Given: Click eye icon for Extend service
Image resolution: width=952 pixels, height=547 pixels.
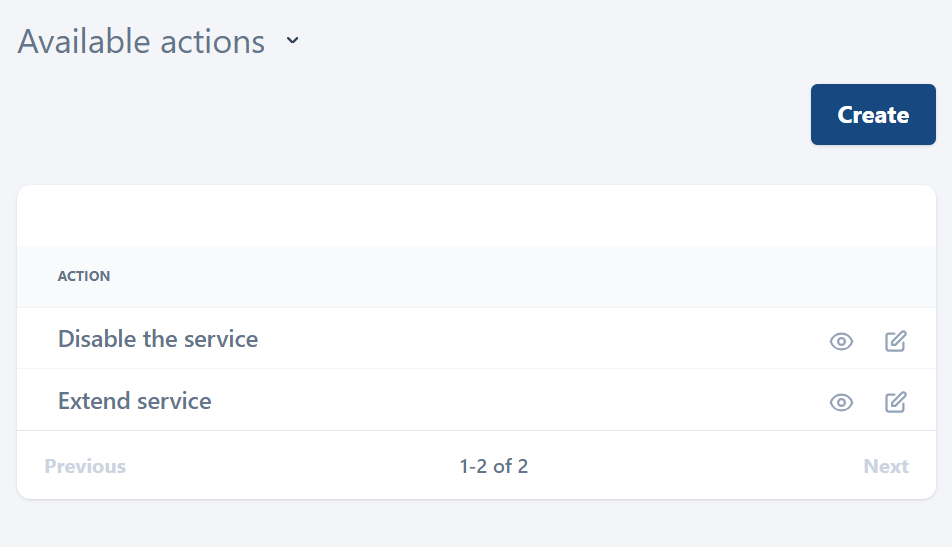Looking at the screenshot, I should [x=841, y=403].
